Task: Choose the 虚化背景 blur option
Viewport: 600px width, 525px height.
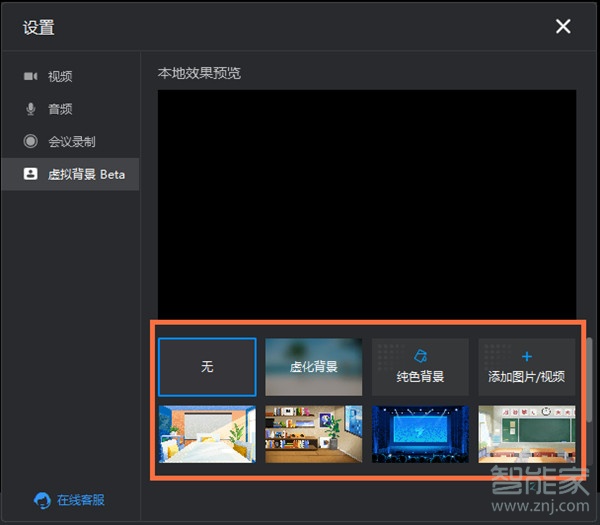Action: pos(314,367)
